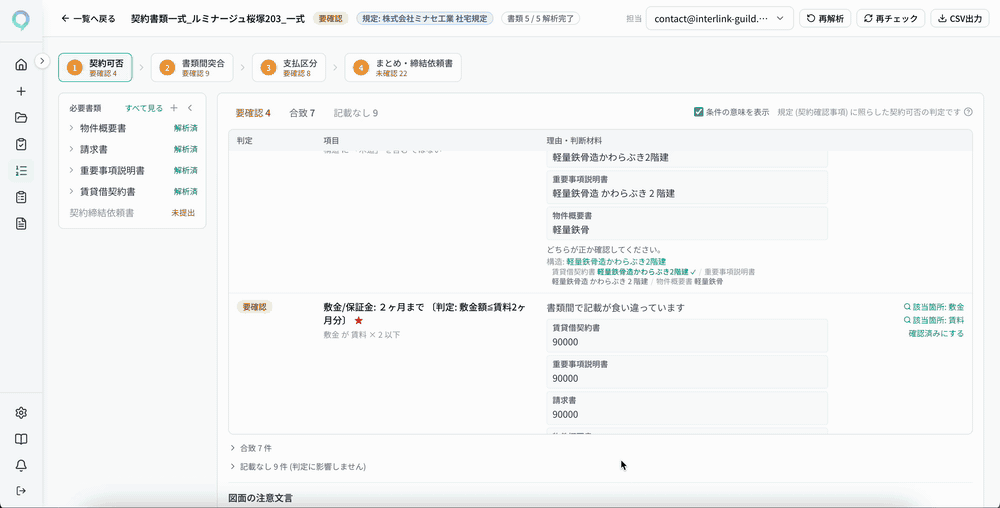Click the 敷金/保証金 item title
The width and height of the screenshot is (1000, 508).
click(424, 313)
